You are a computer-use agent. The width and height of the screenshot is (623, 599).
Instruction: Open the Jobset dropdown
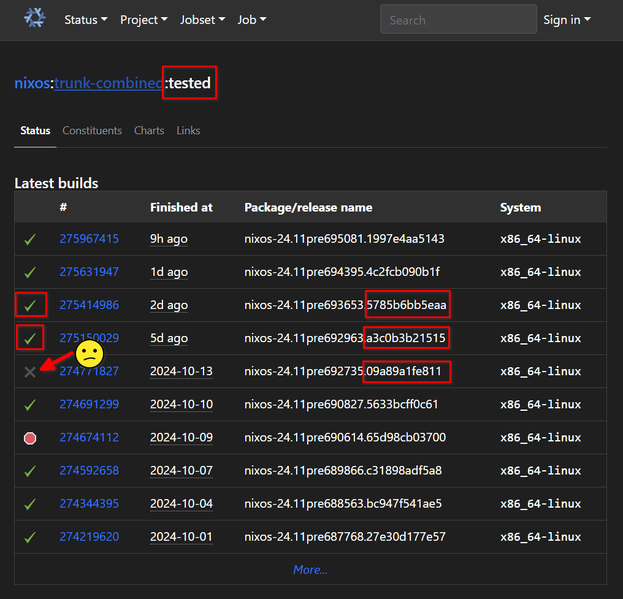203,20
